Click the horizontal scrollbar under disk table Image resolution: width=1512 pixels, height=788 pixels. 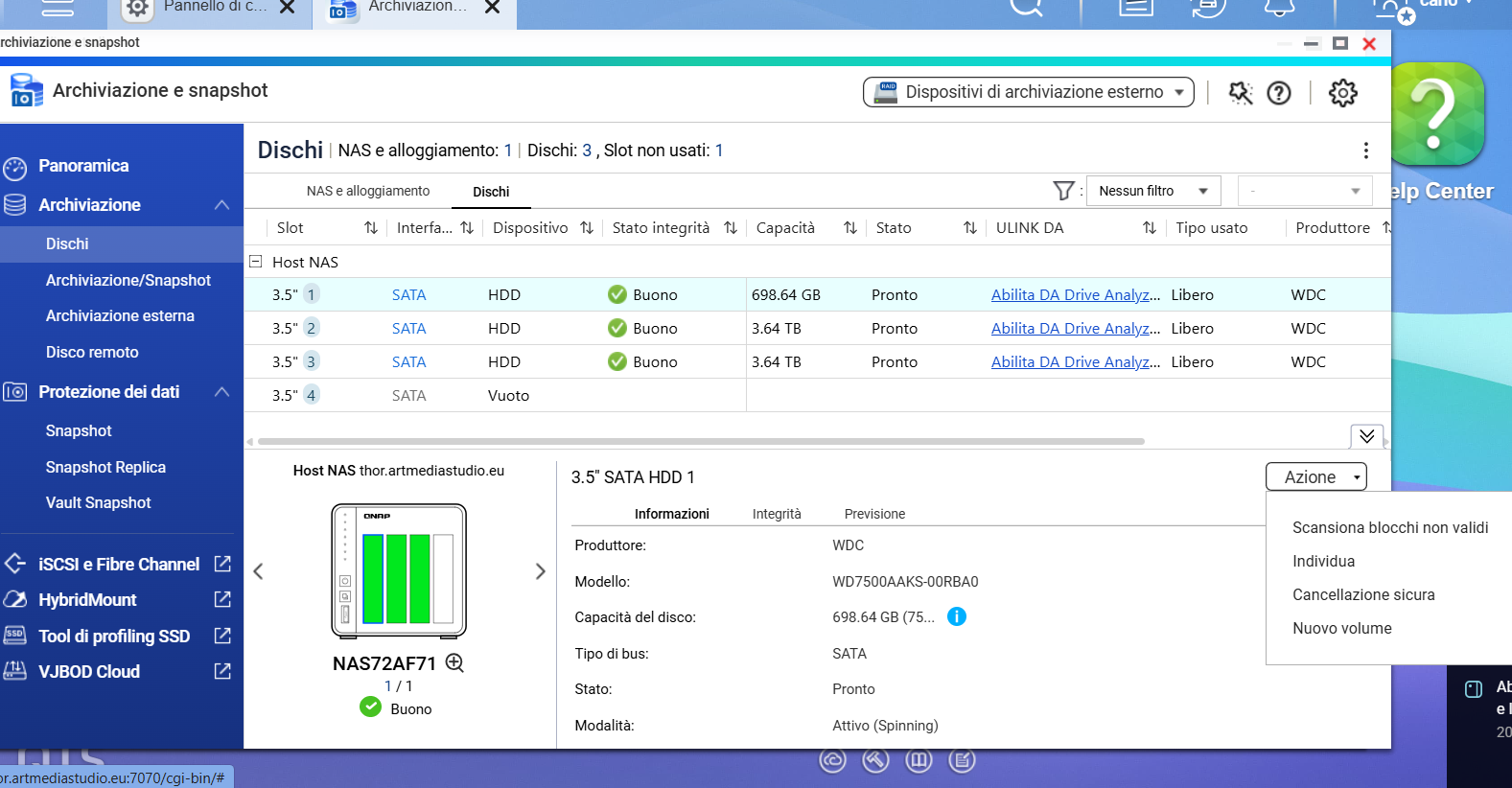tap(700, 442)
